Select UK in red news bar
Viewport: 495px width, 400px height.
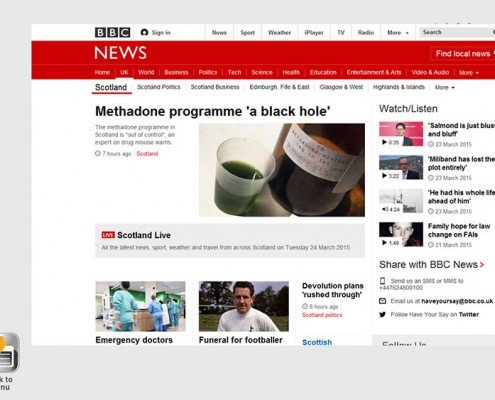[x=124, y=72]
